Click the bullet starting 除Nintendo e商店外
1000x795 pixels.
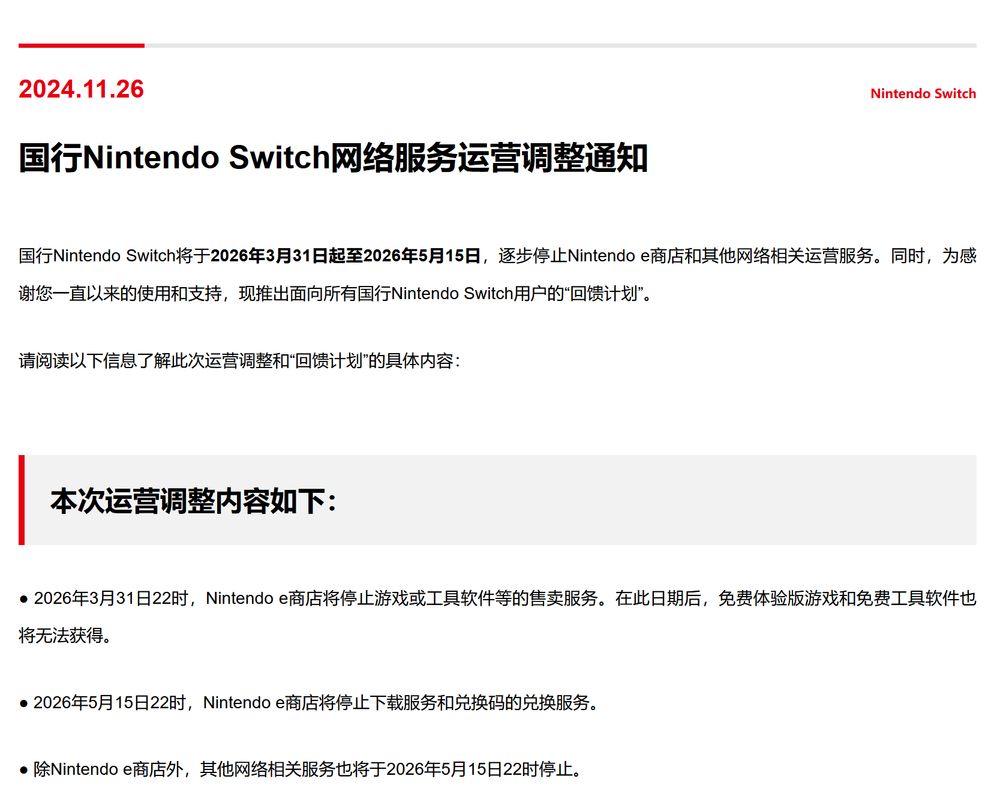[301, 769]
